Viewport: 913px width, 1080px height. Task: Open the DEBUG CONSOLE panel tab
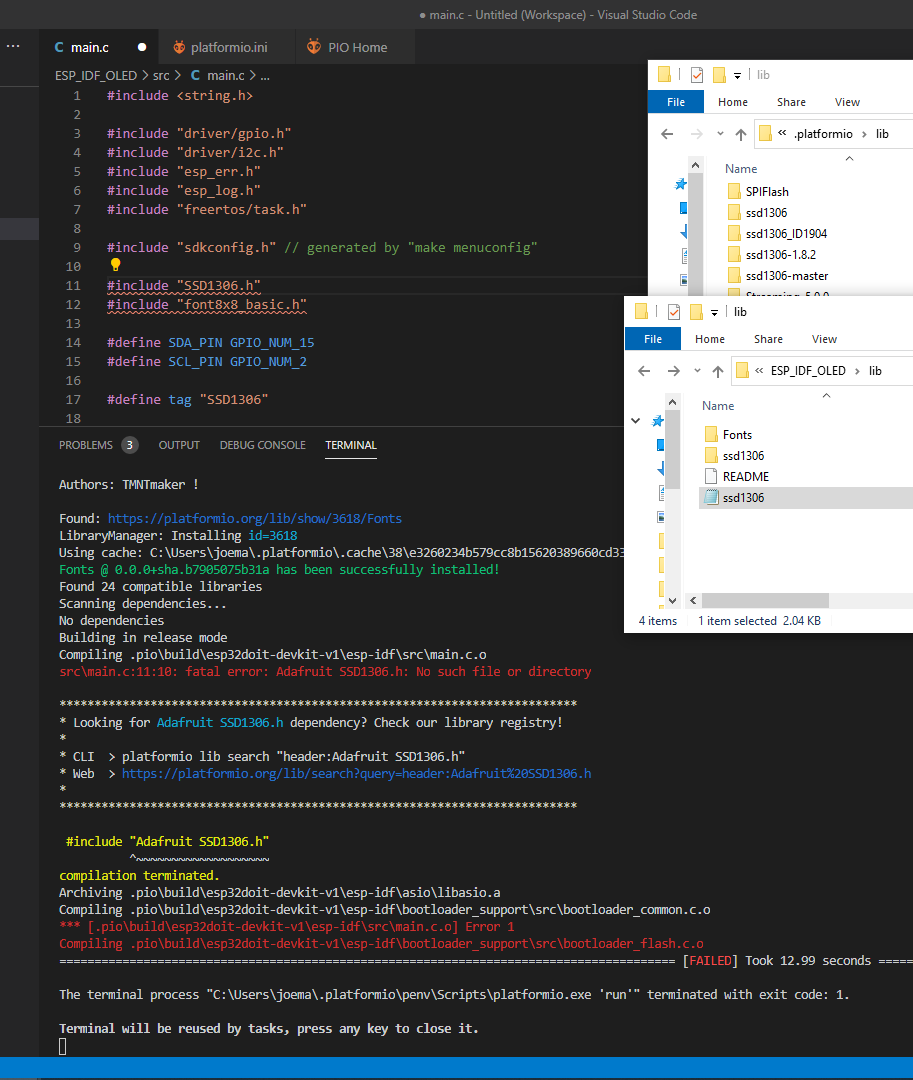pos(262,445)
